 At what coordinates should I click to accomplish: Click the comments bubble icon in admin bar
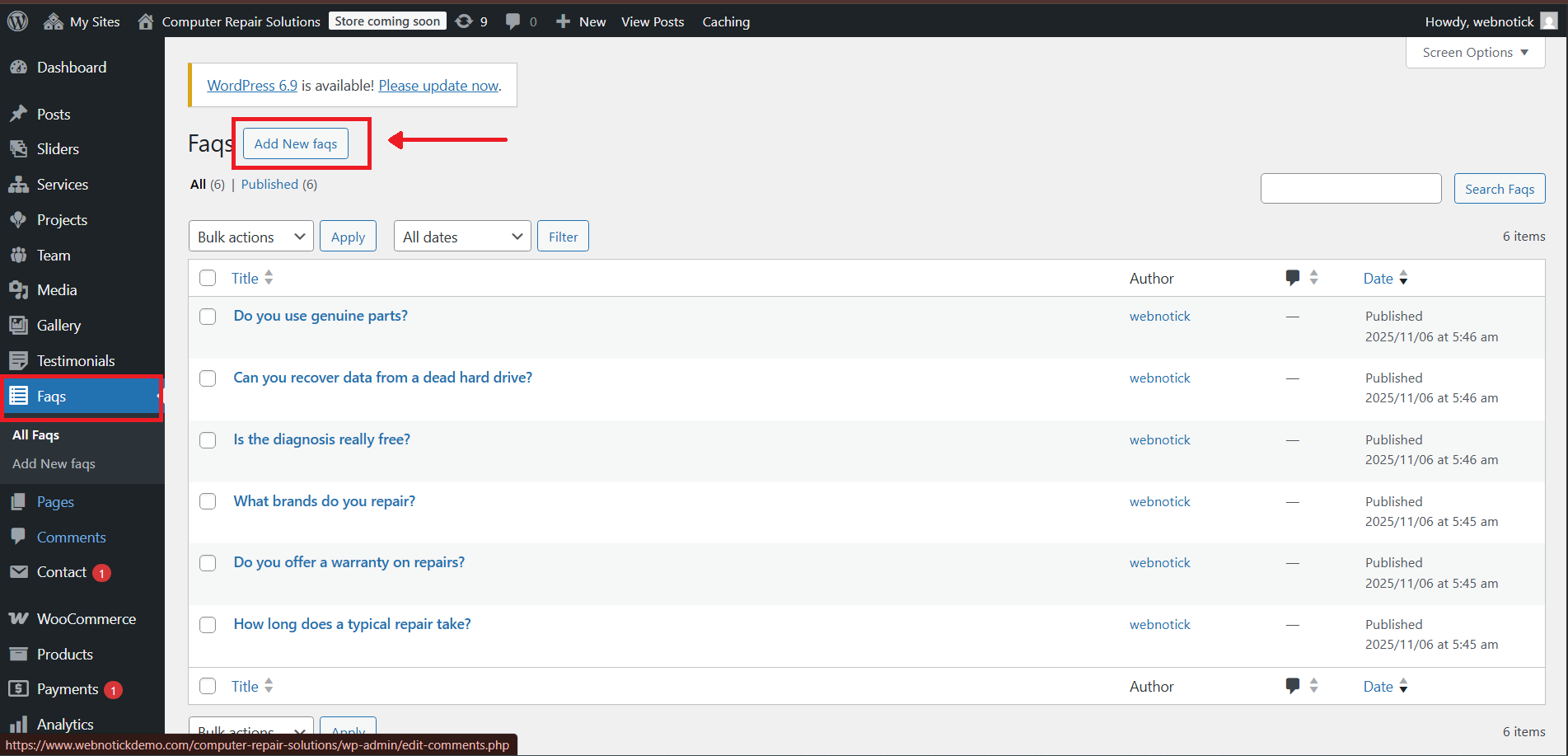coord(513,21)
